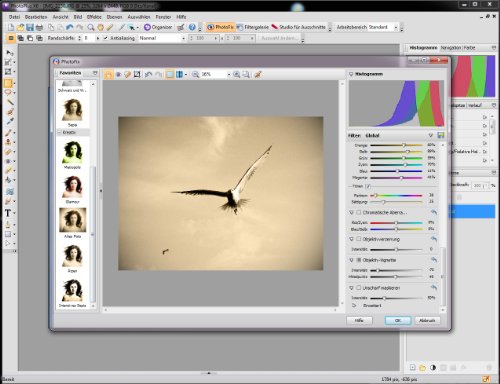
Task: Open the Ebenen menu
Action: [x=114, y=17]
